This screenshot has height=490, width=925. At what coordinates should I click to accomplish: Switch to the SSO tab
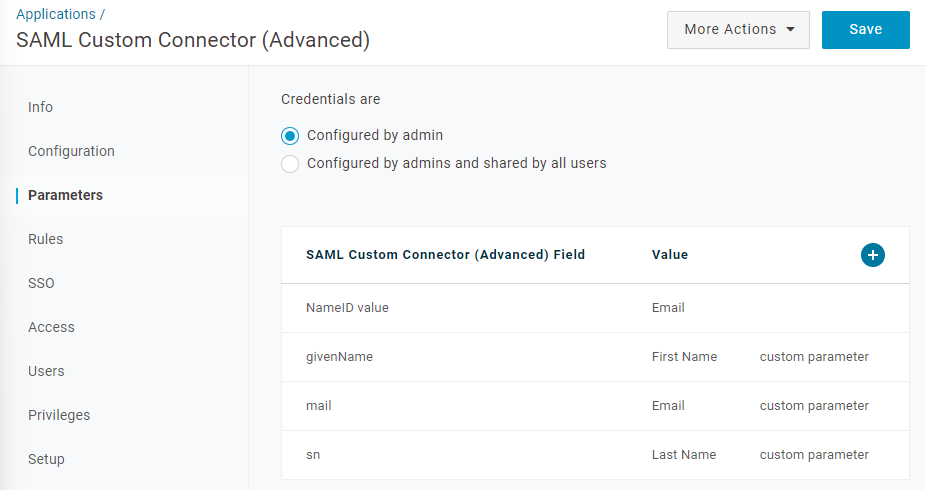pyautogui.click(x=41, y=283)
